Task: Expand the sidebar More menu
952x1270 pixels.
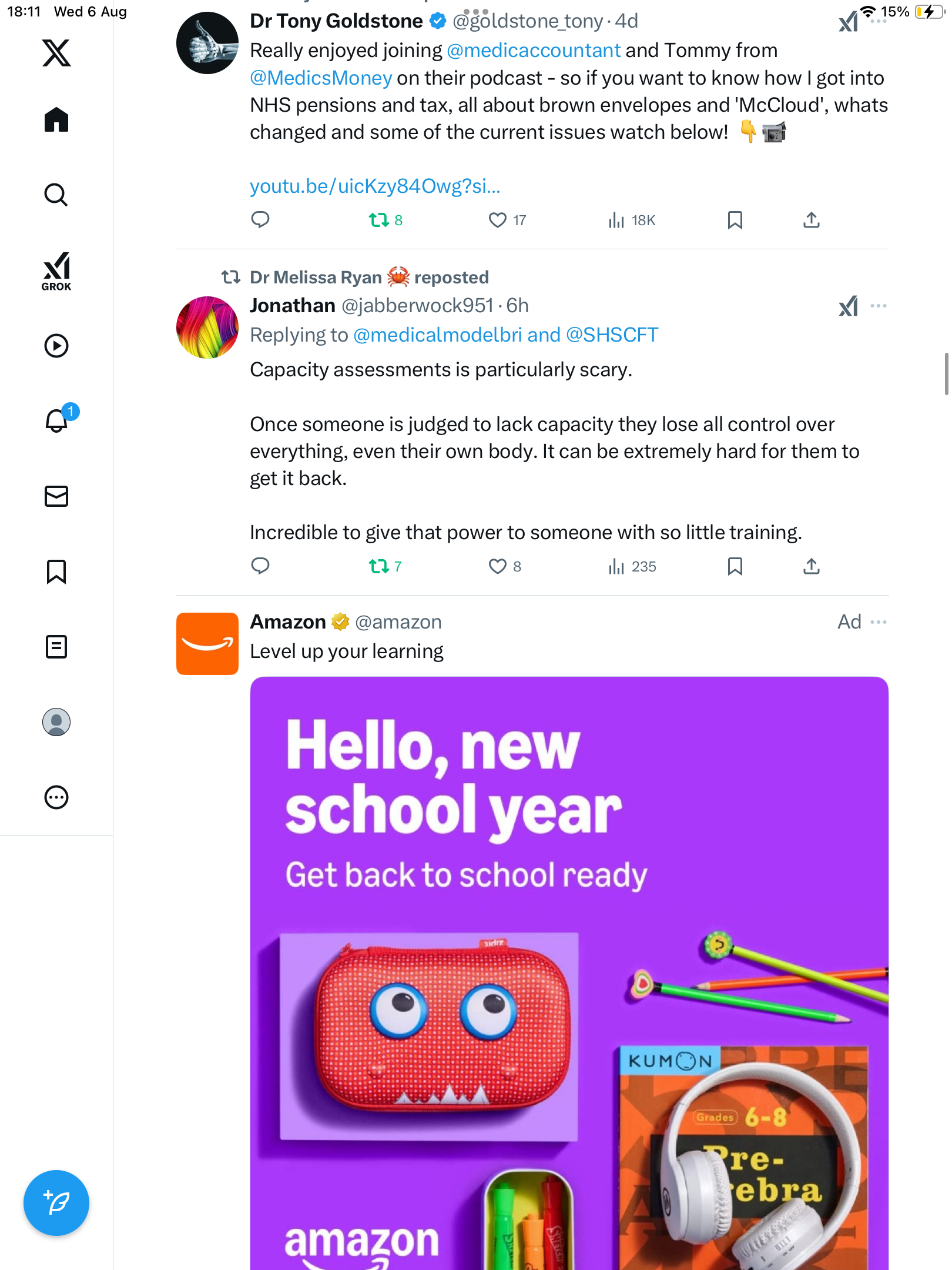Action: [56, 797]
